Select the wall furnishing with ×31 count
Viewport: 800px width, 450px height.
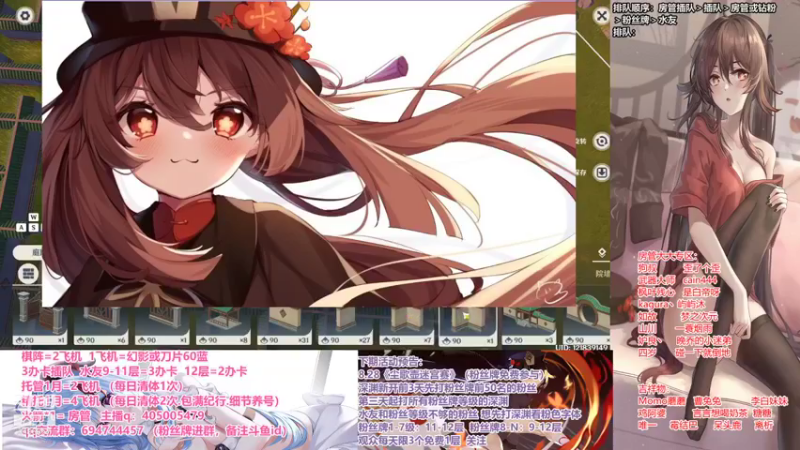tap(284, 327)
